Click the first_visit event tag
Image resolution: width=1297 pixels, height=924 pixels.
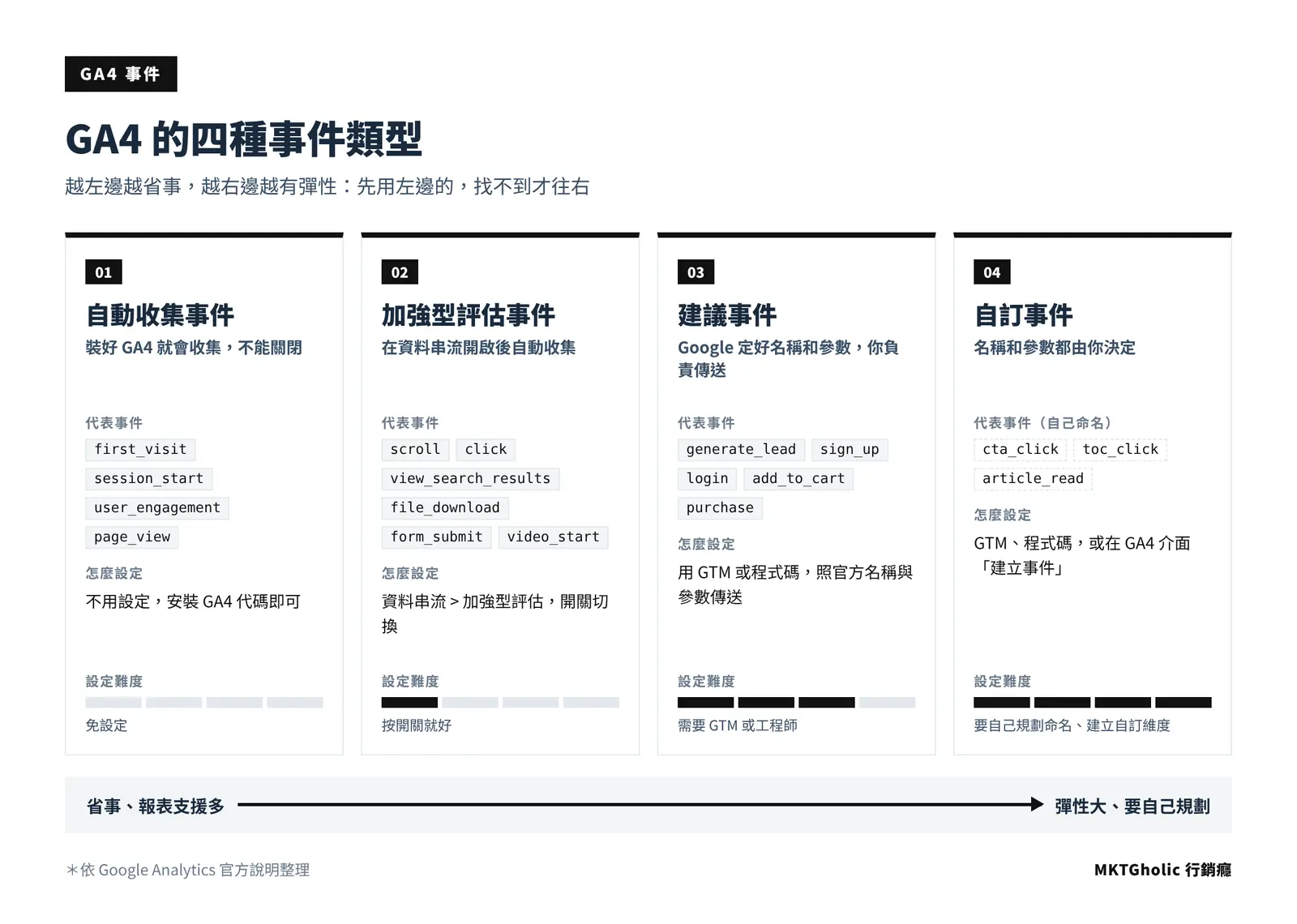coord(140,449)
